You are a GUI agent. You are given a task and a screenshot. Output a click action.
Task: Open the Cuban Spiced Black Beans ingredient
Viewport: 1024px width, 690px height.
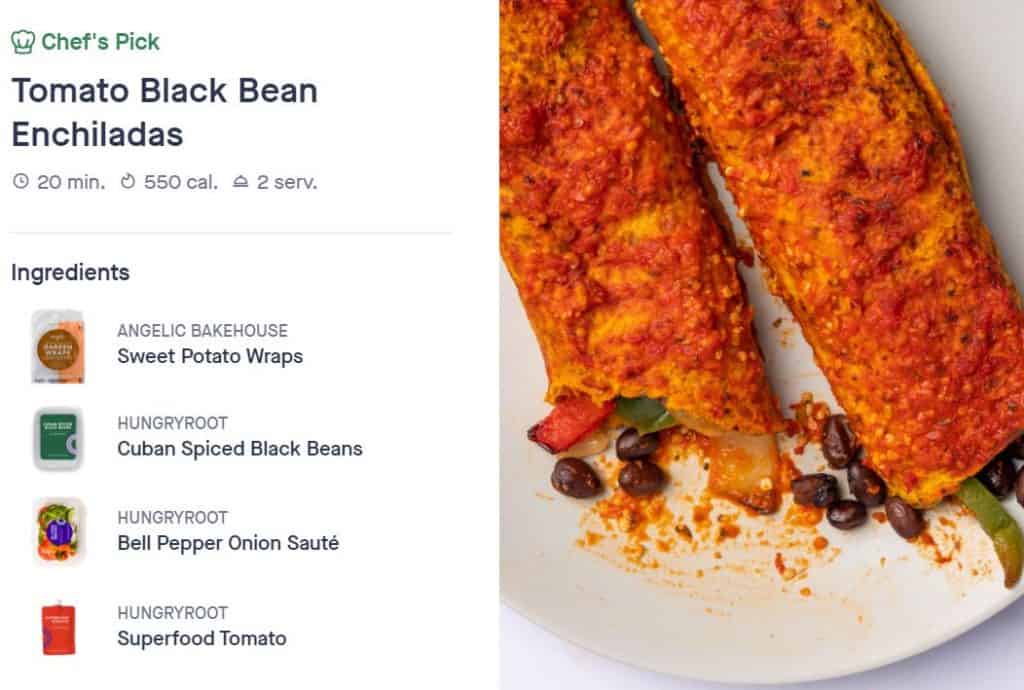[x=240, y=449]
